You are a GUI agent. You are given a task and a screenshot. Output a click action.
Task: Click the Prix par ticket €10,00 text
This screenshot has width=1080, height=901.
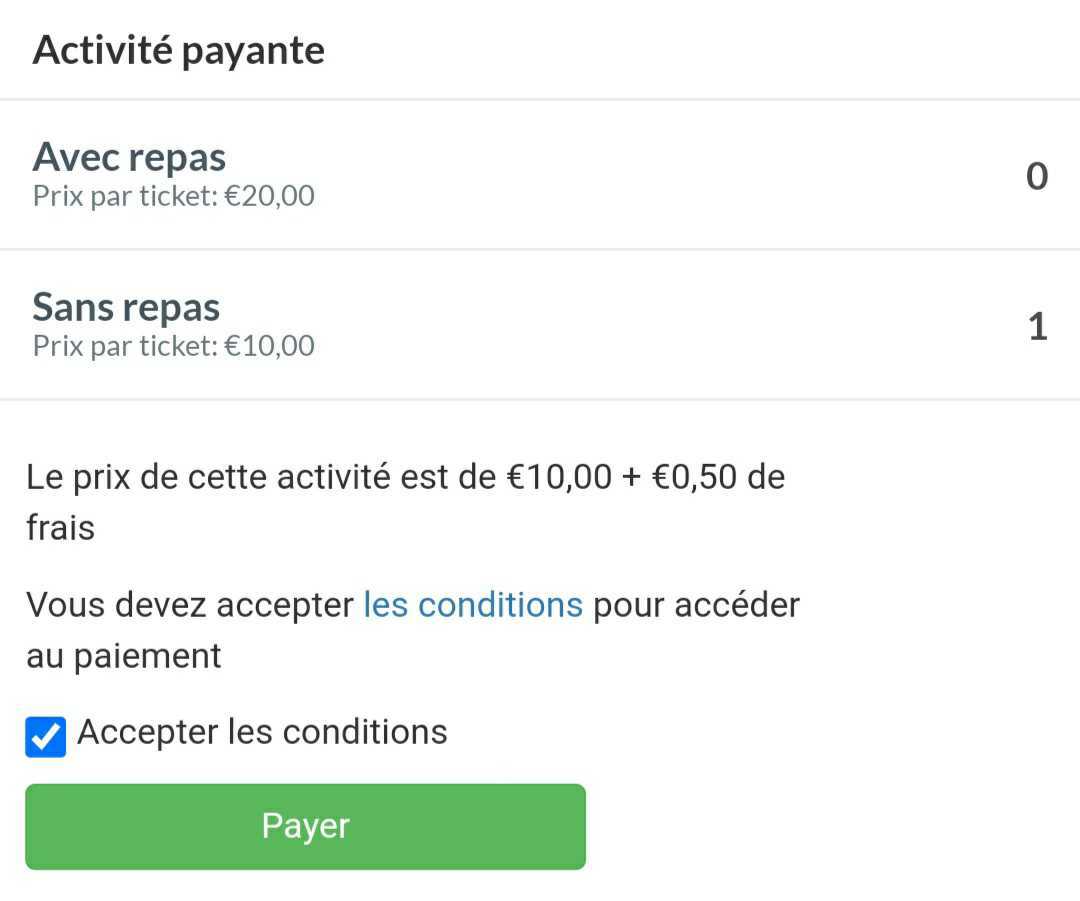coord(174,346)
